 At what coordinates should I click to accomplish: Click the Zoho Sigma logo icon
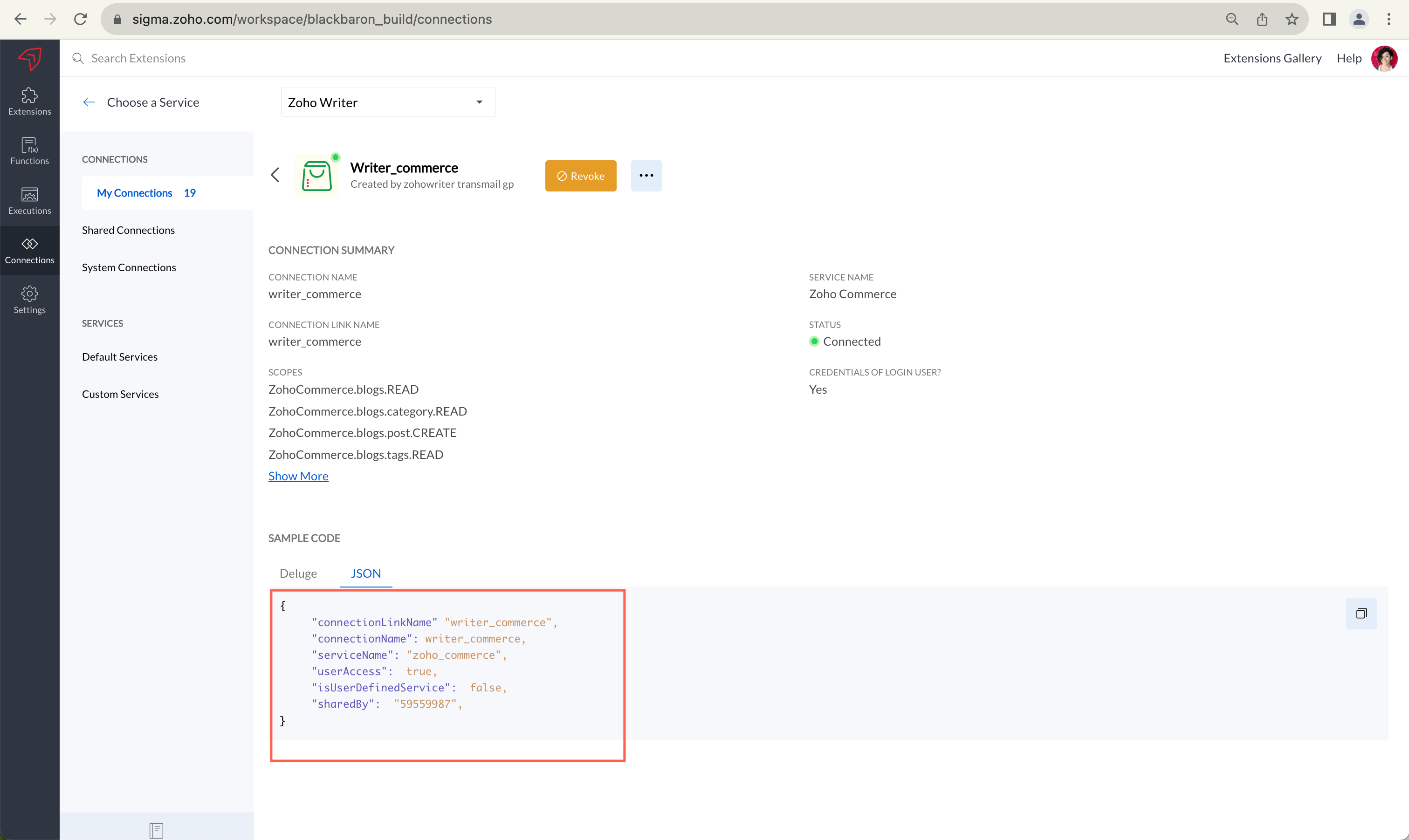point(29,59)
